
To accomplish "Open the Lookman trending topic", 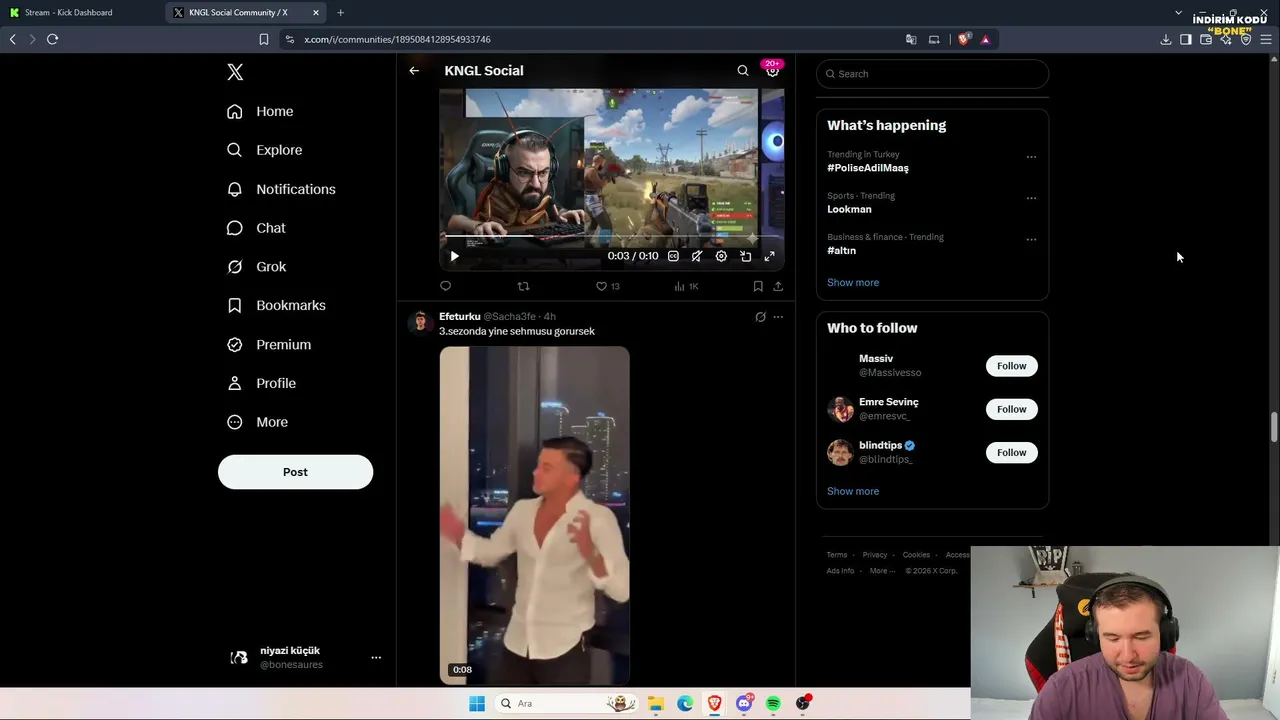I will pyautogui.click(x=849, y=209).
